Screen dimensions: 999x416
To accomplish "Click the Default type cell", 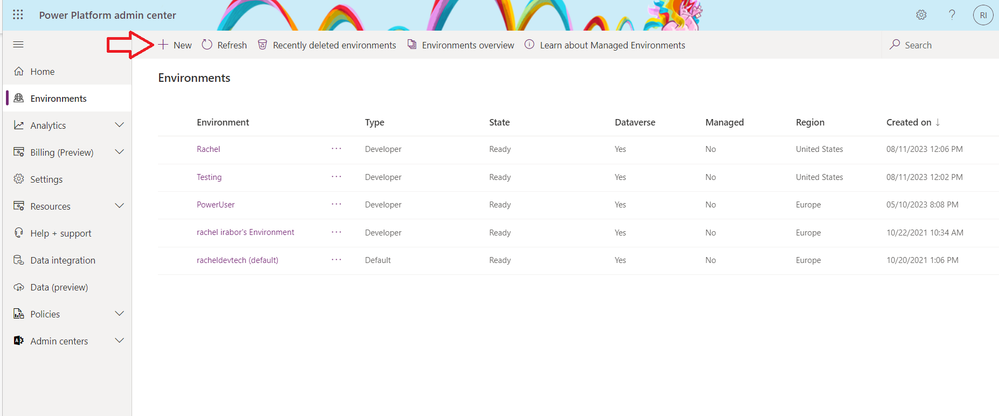I will (x=377, y=261).
